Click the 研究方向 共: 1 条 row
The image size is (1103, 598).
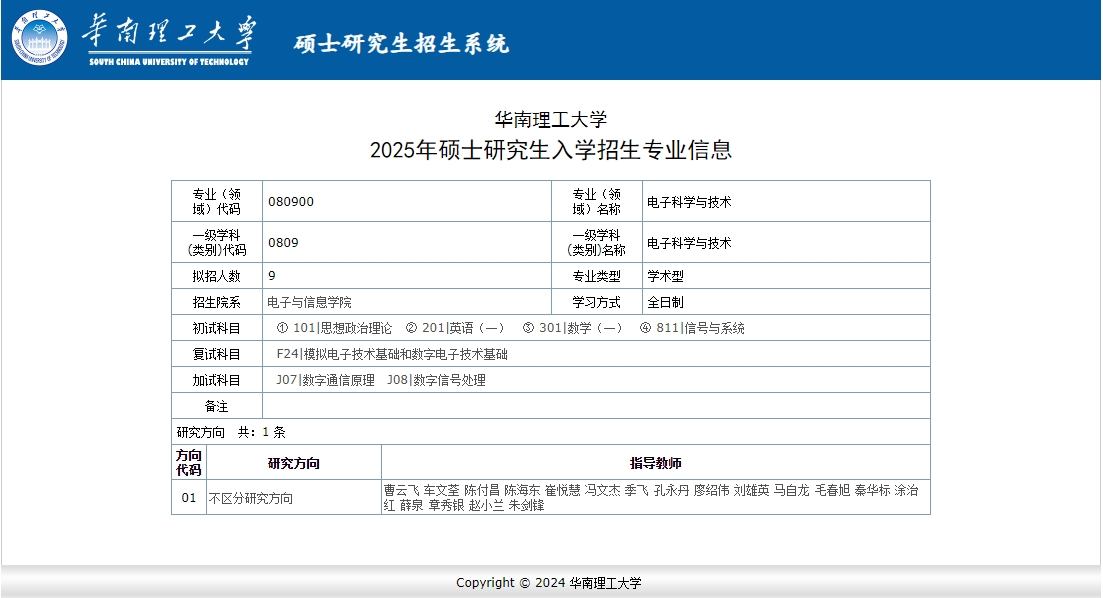[x=551, y=432]
